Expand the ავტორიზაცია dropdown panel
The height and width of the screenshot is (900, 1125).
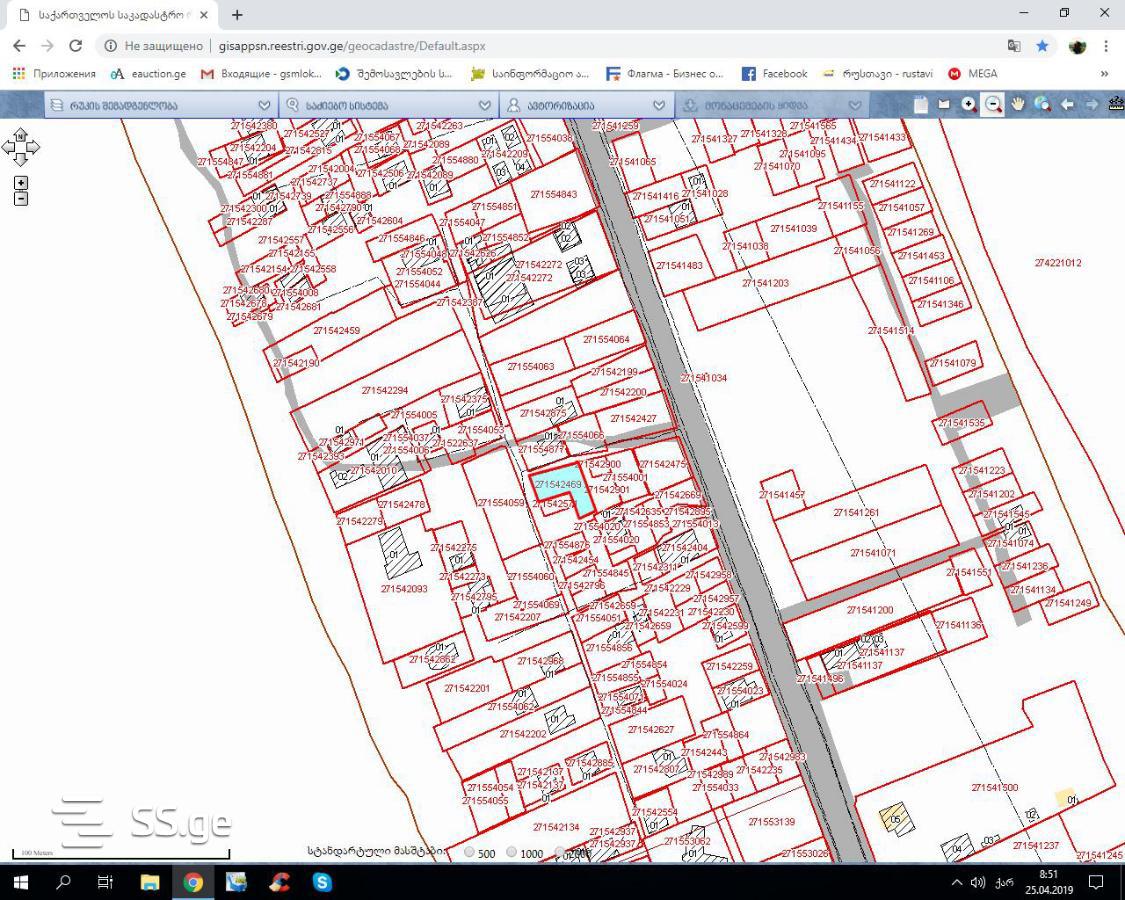(585, 106)
